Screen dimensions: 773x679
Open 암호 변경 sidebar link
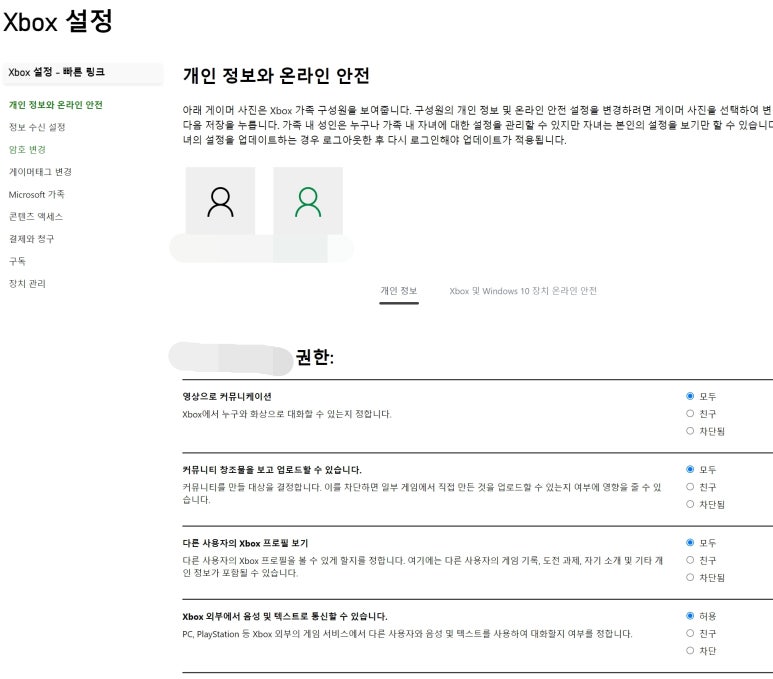pos(27,149)
